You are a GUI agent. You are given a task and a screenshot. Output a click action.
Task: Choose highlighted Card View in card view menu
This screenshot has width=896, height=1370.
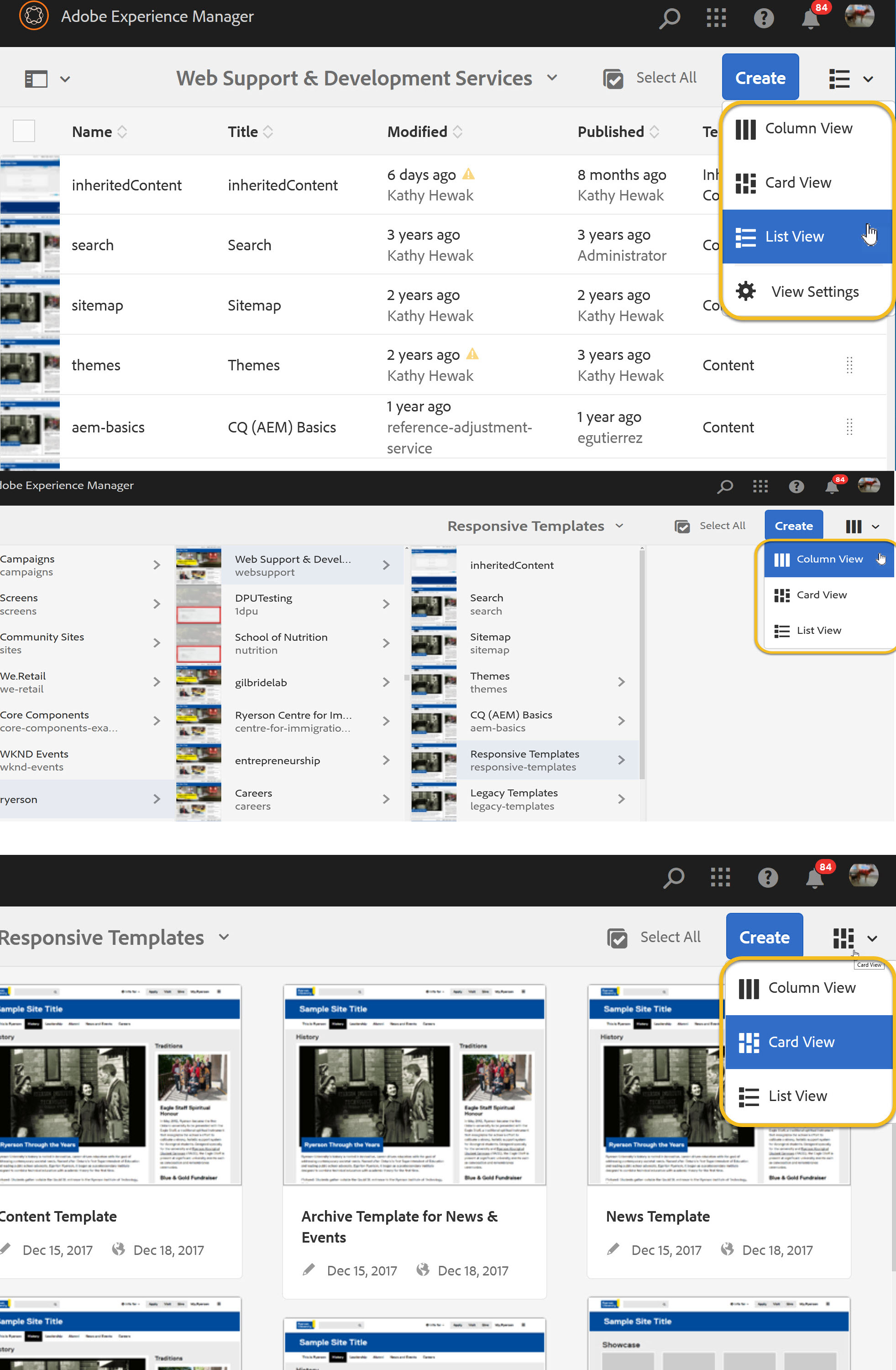tap(808, 1043)
